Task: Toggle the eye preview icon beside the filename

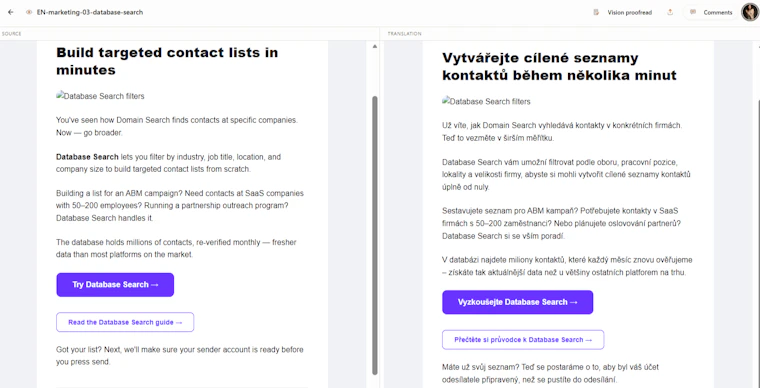Action: (29, 12)
